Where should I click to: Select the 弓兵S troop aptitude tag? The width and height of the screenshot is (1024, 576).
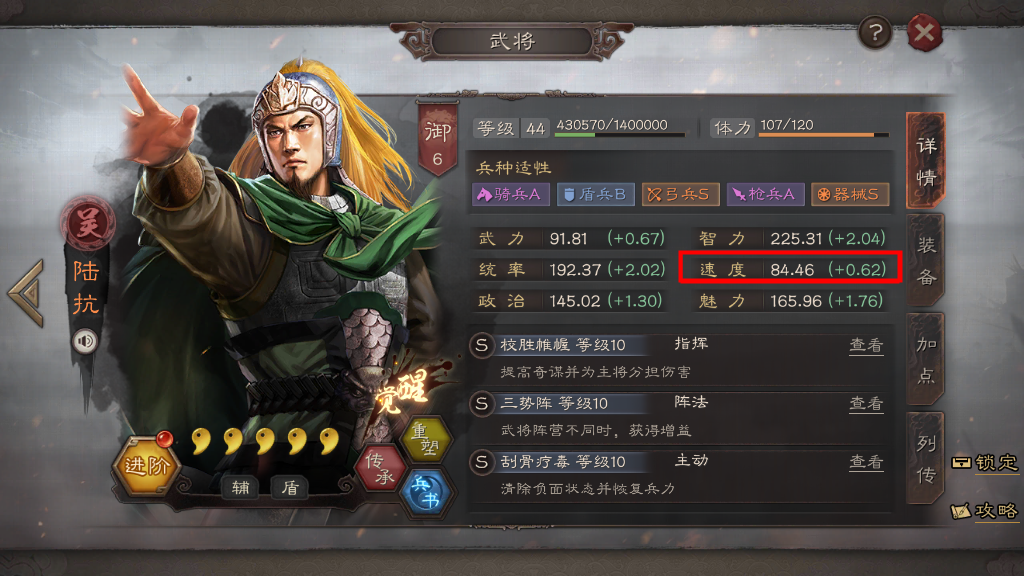coord(680,194)
